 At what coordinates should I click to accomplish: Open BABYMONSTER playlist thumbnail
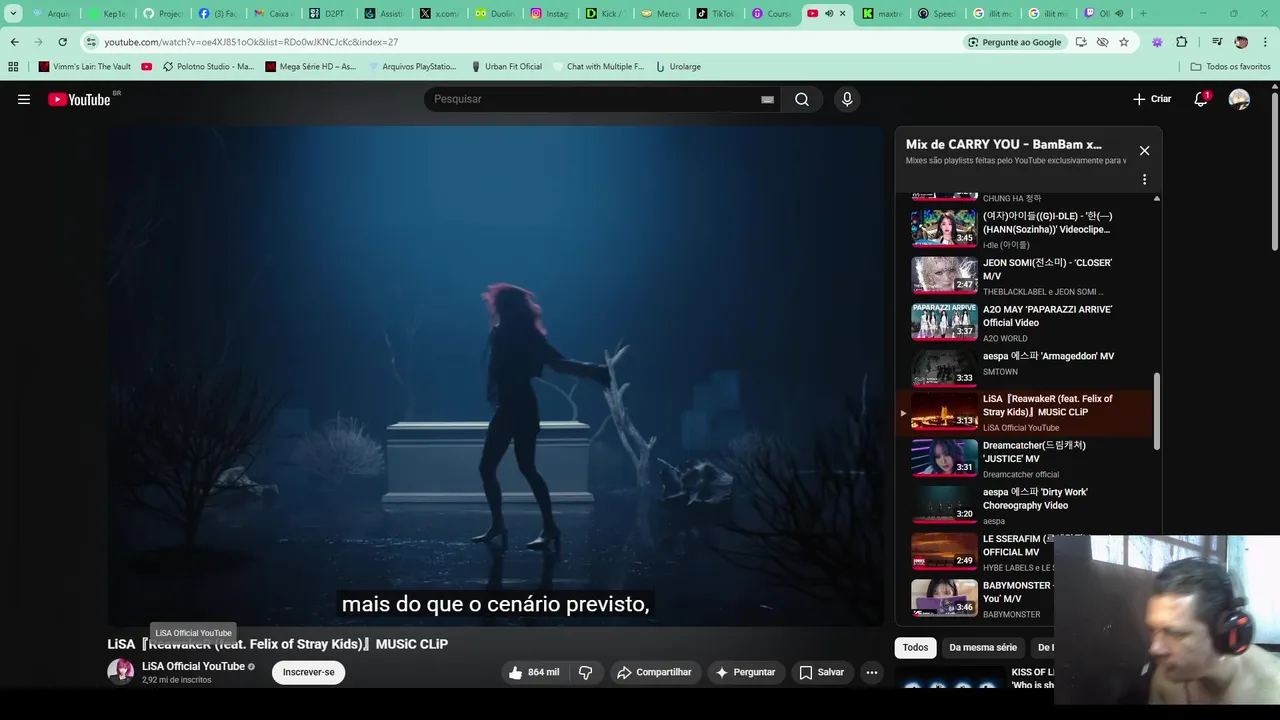tap(944, 598)
